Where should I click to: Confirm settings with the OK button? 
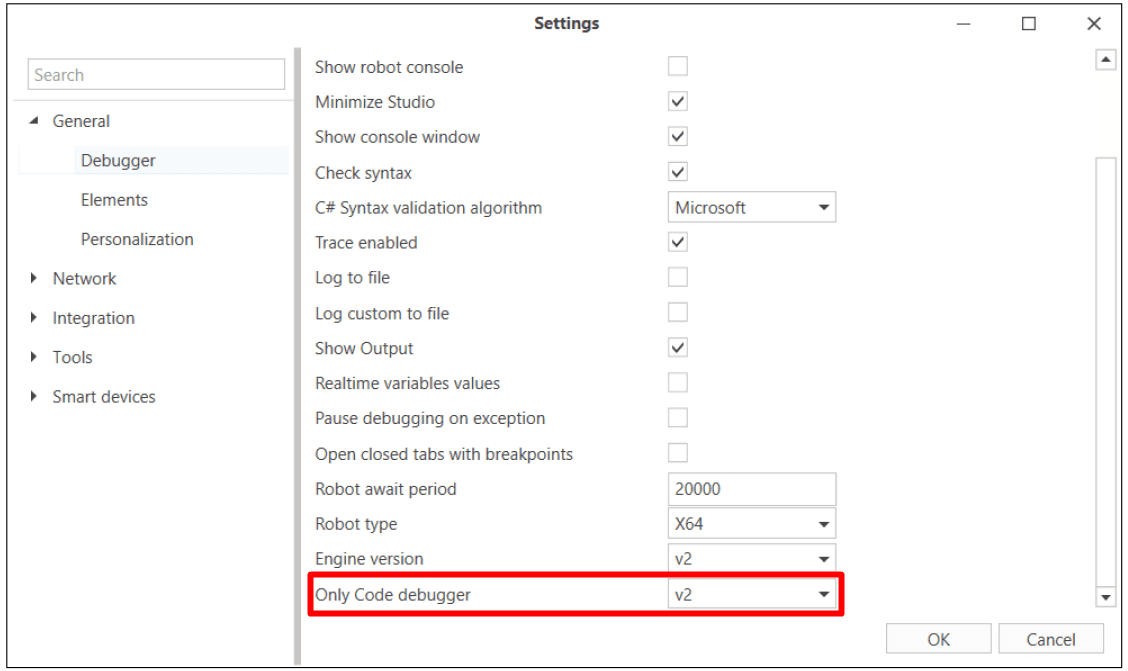[x=938, y=640]
